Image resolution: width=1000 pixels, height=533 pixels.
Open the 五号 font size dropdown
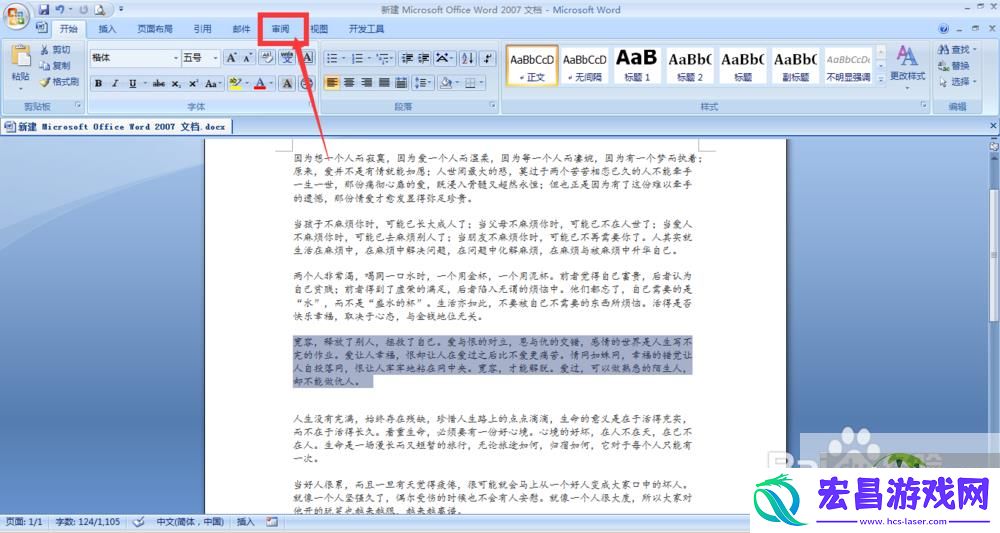pos(216,58)
